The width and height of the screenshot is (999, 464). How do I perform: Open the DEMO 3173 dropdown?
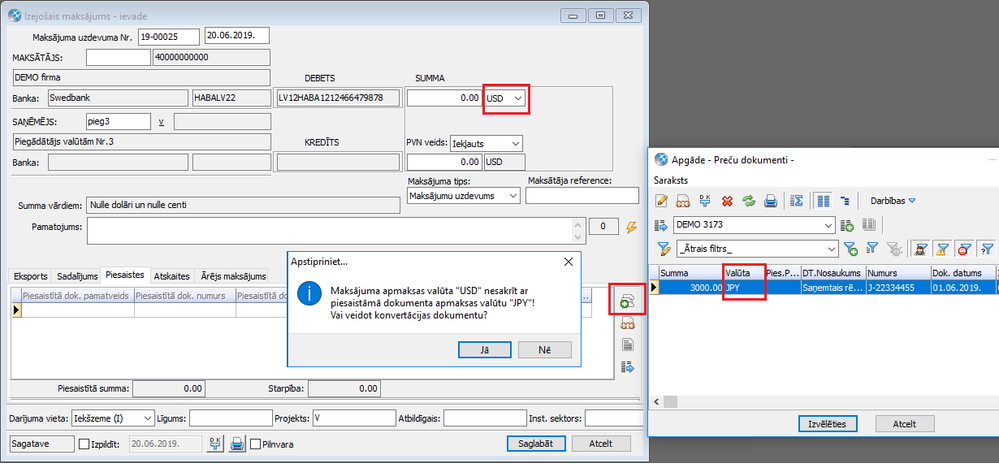[828, 225]
